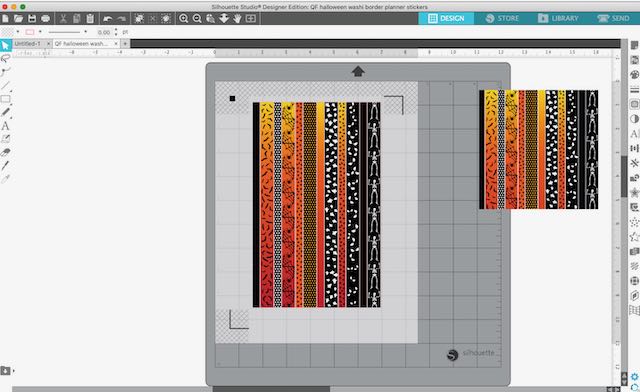This screenshot has height=392, width=640.
Task: Click the Deselect All toolbar icon
Action: pyautogui.click(x=153, y=18)
